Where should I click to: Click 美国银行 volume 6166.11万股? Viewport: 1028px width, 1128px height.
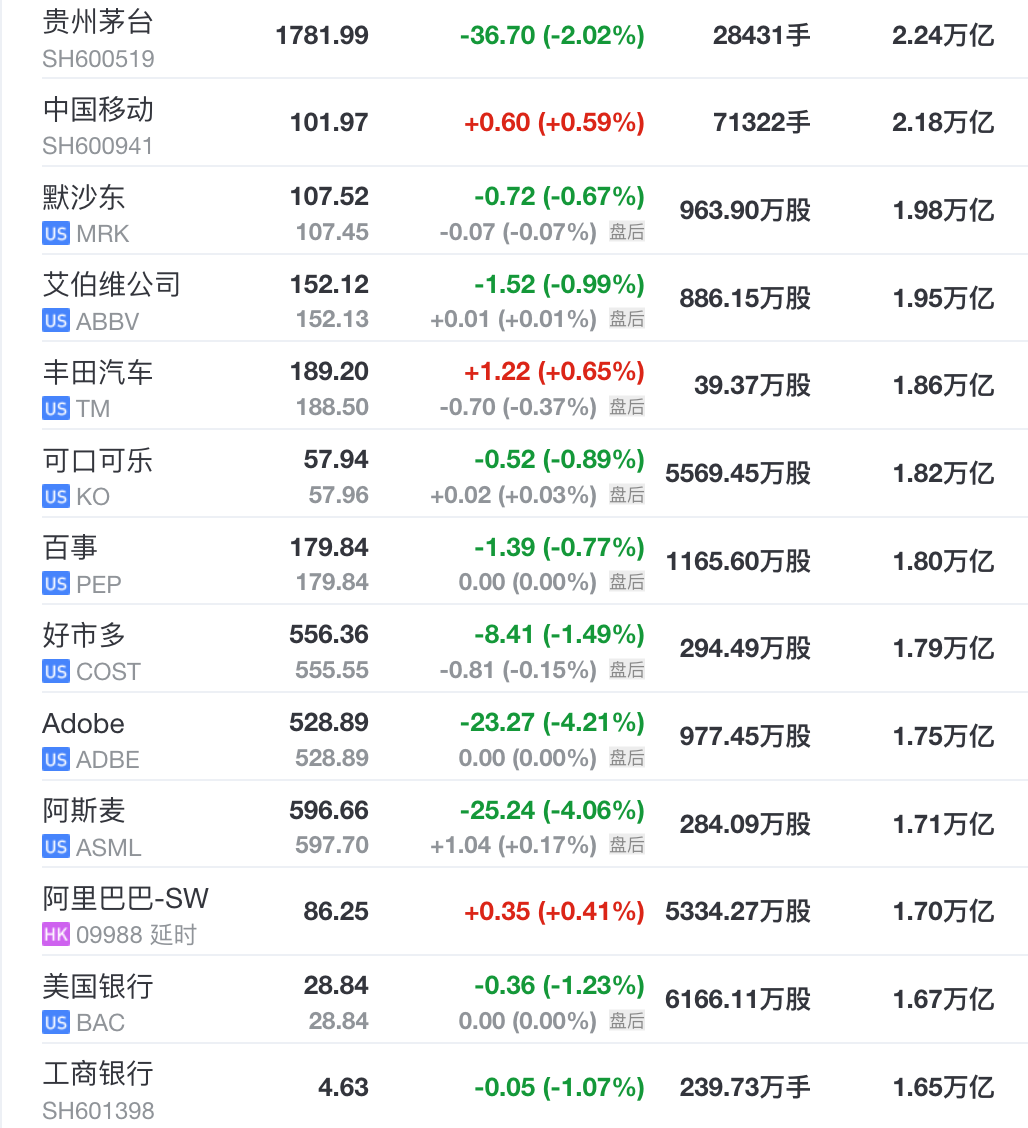coord(738,1000)
